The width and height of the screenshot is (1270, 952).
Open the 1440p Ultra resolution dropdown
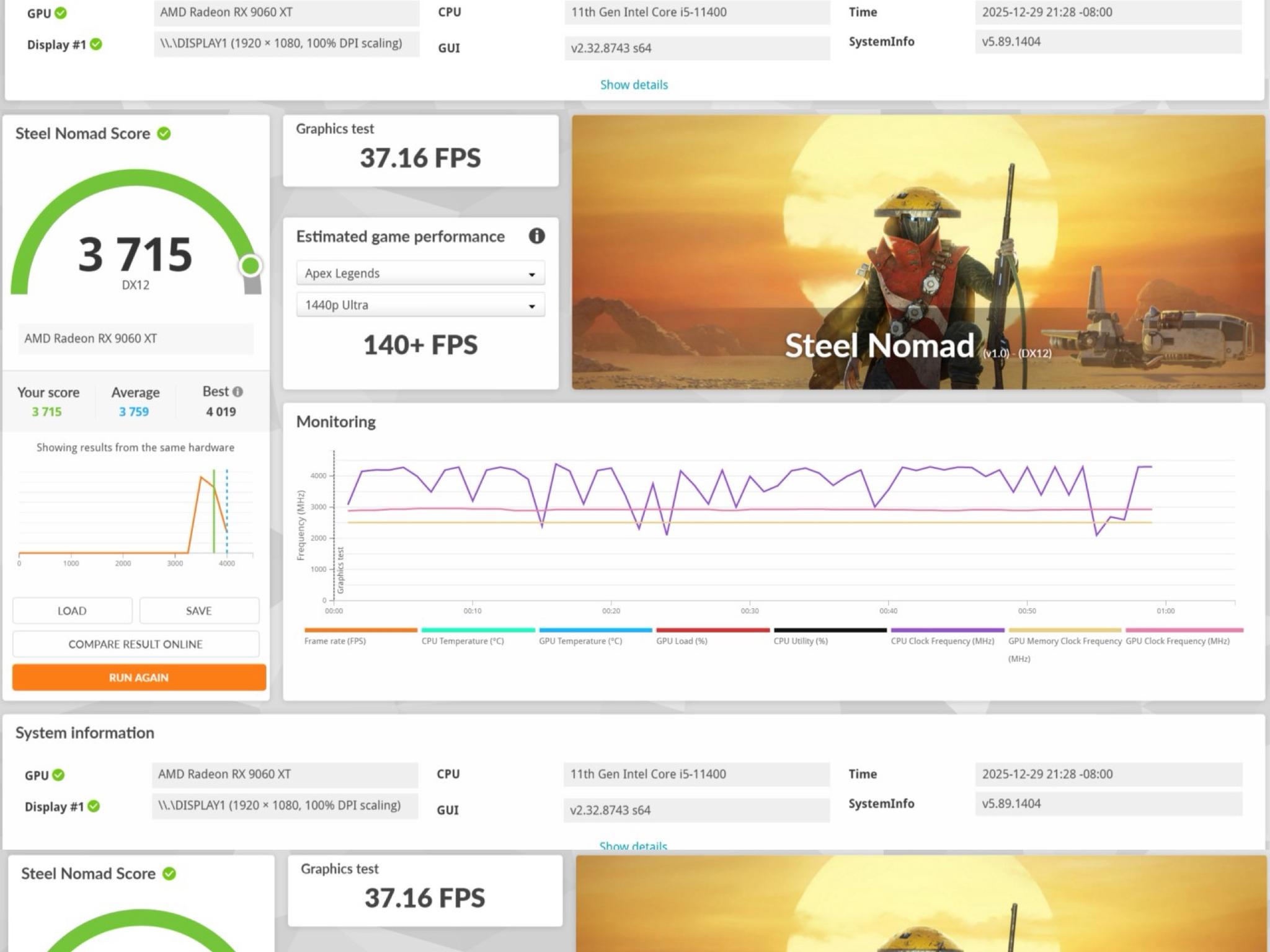tap(420, 305)
